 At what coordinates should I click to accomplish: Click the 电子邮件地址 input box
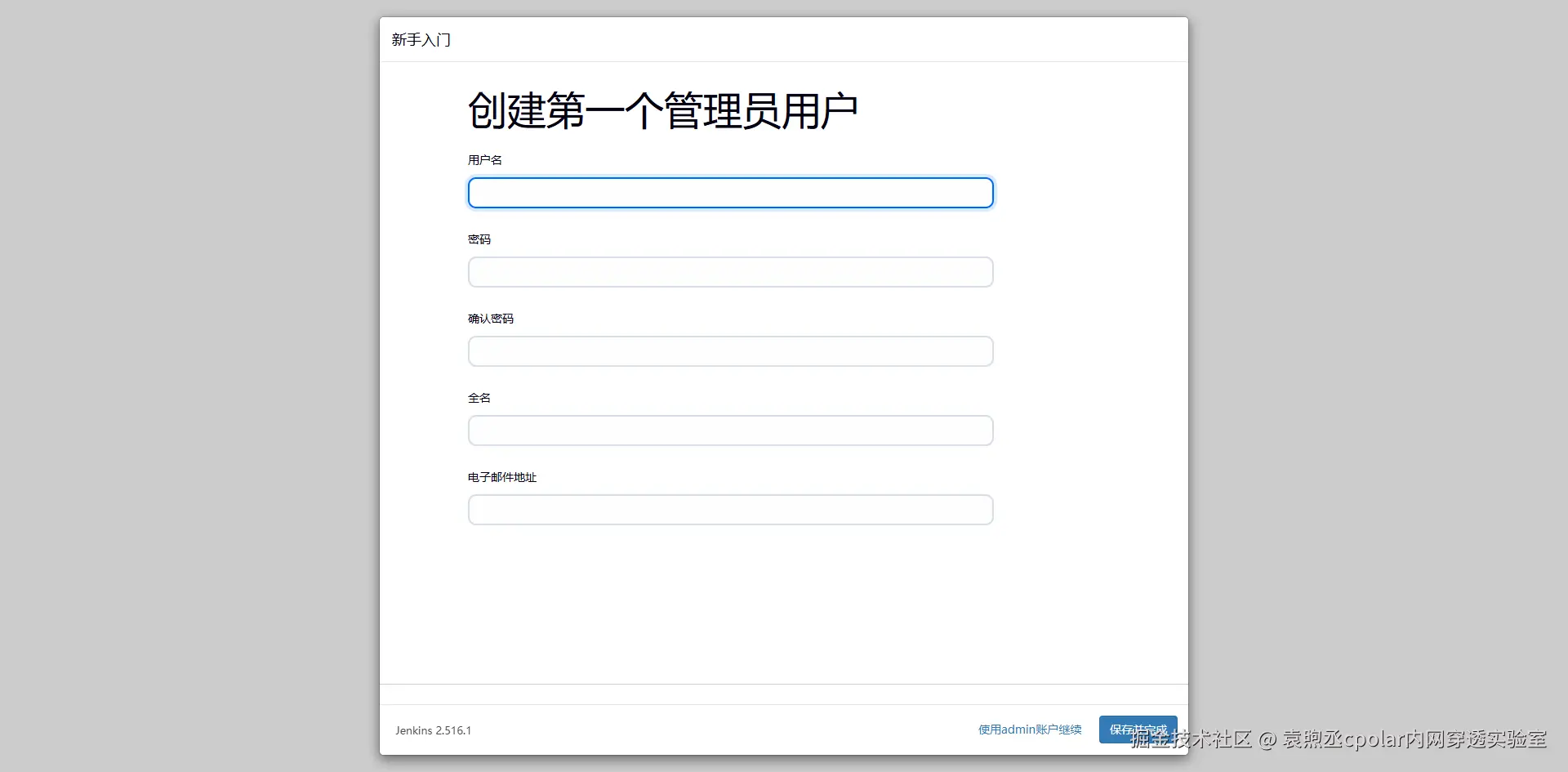pyautogui.click(x=730, y=510)
